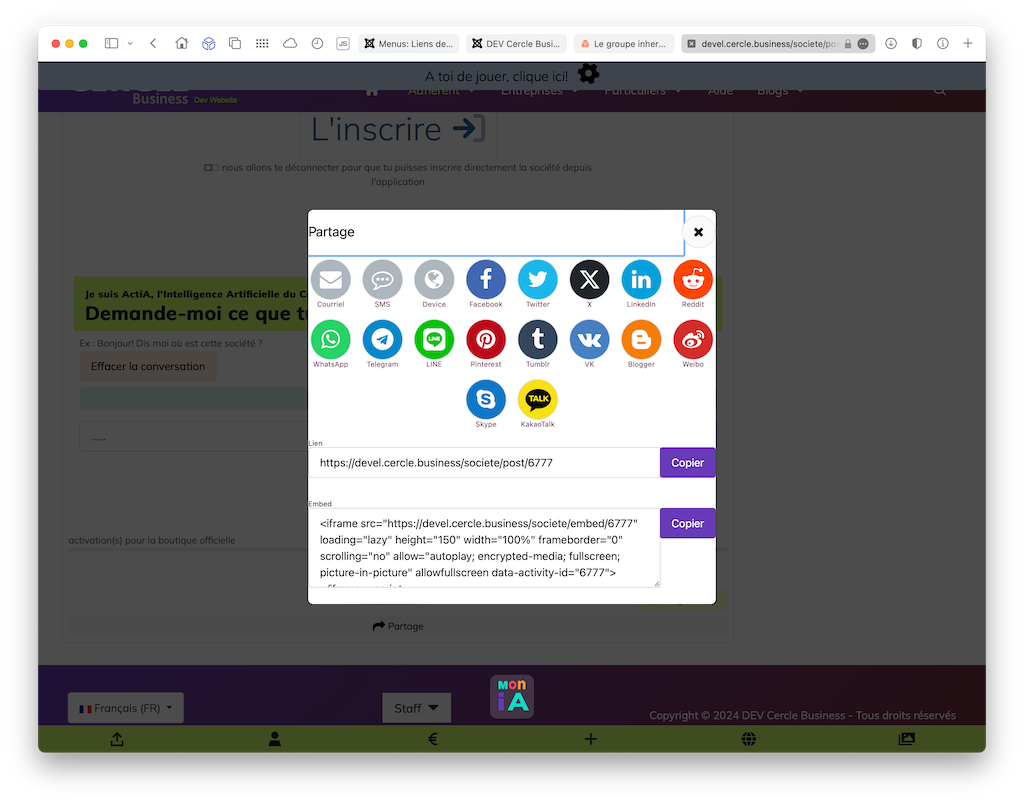This screenshot has width=1024, height=803.
Task: Click the settings gear in top banner
Action: pyautogui.click(x=588, y=73)
